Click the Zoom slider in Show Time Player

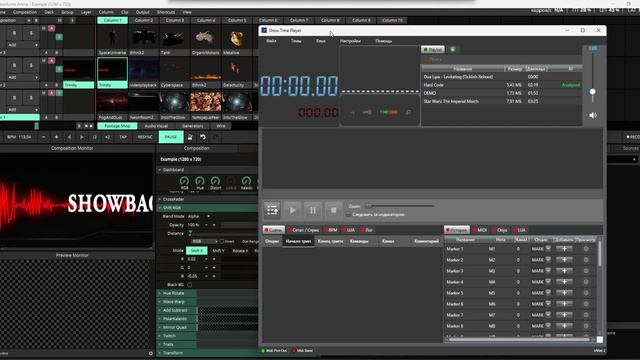[x=400, y=206]
